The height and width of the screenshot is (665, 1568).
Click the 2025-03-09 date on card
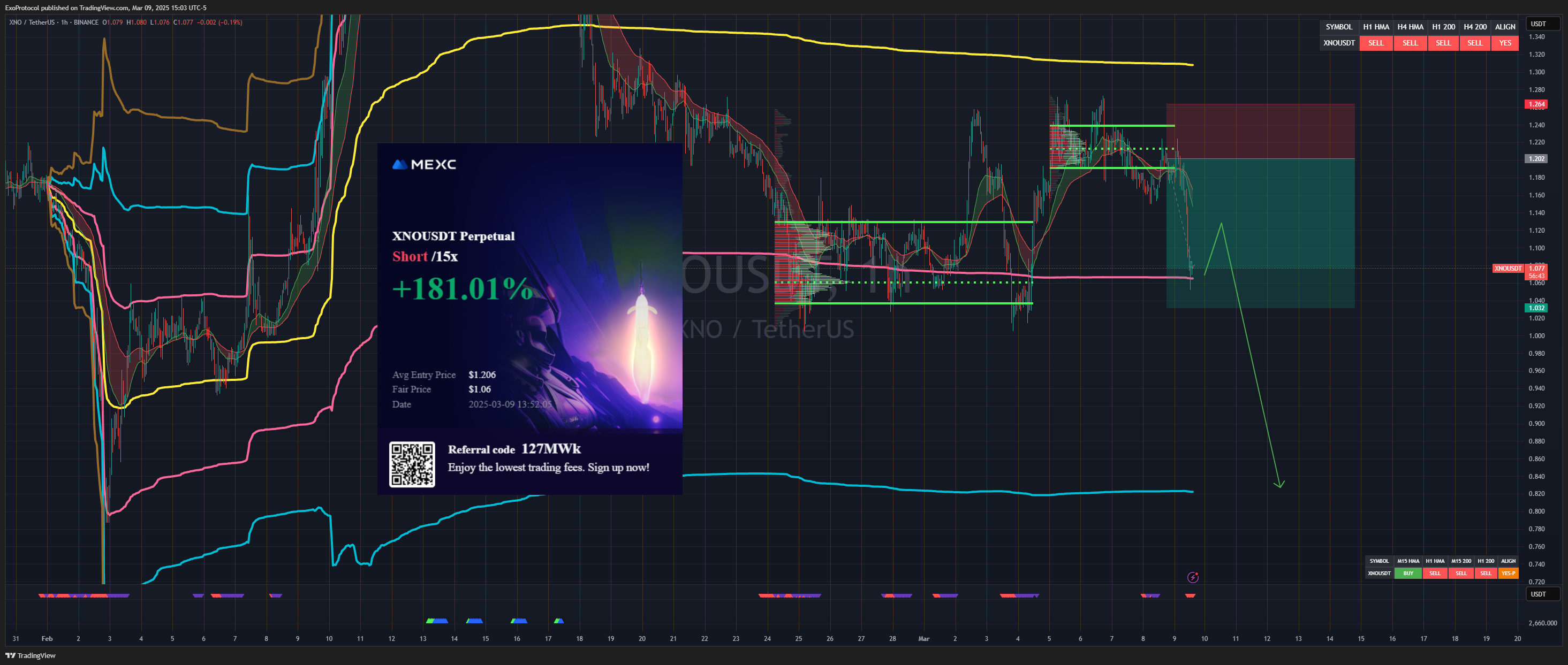tap(510, 404)
